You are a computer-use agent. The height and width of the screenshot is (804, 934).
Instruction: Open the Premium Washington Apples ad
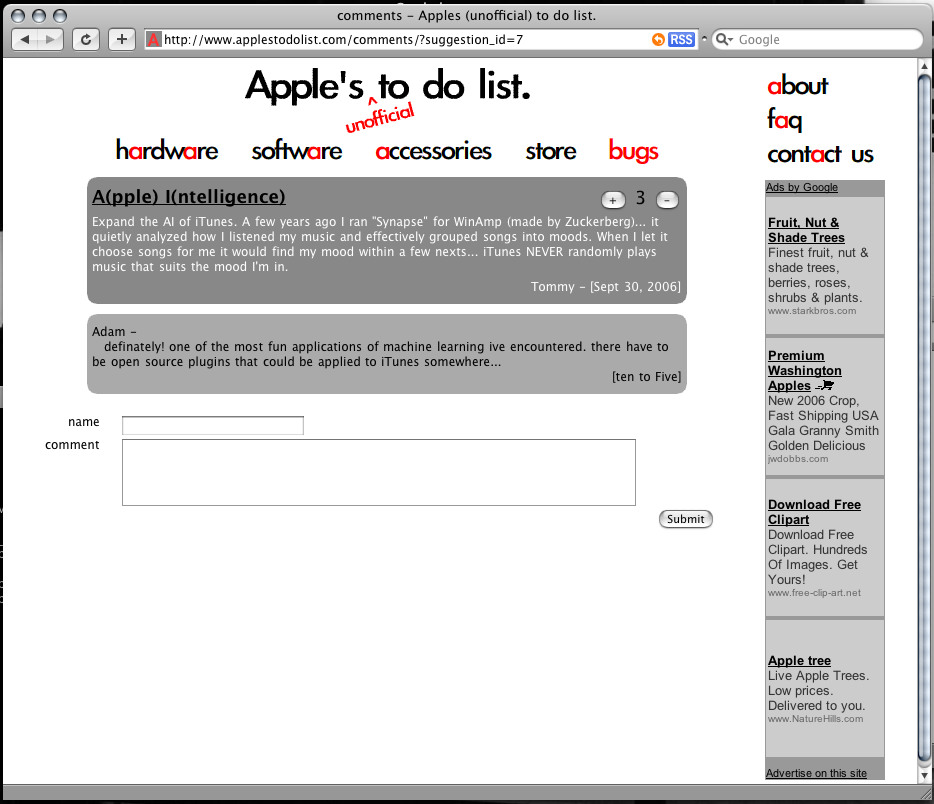point(805,370)
